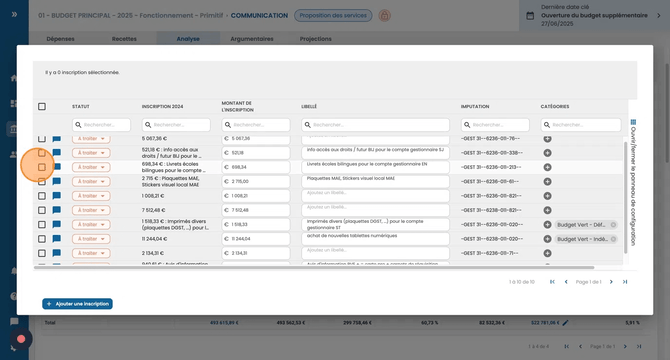Viewport: 670px width, 360px height.
Task: Add a category to the 2 715,00 row
Action: tap(547, 181)
